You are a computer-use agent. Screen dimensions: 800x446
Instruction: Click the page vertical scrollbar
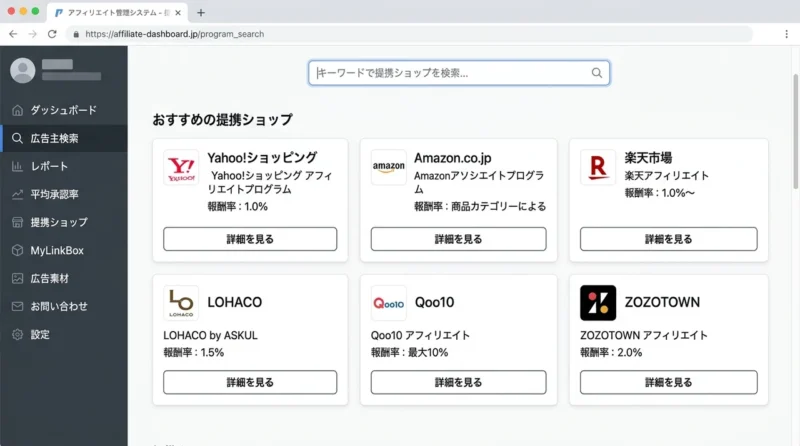[x=795, y=132]
